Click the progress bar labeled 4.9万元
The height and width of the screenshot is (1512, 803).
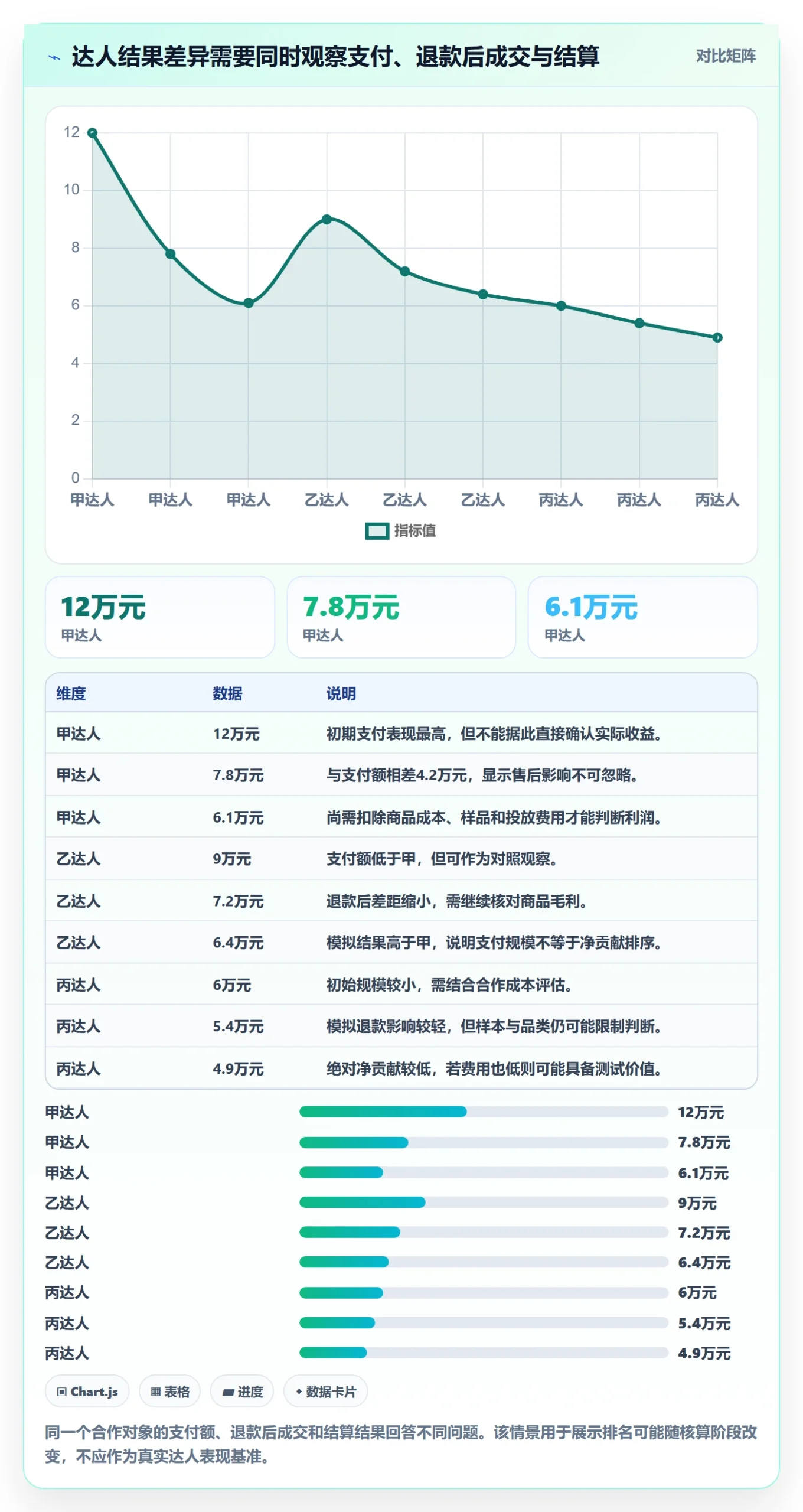tap(484, 1353)
